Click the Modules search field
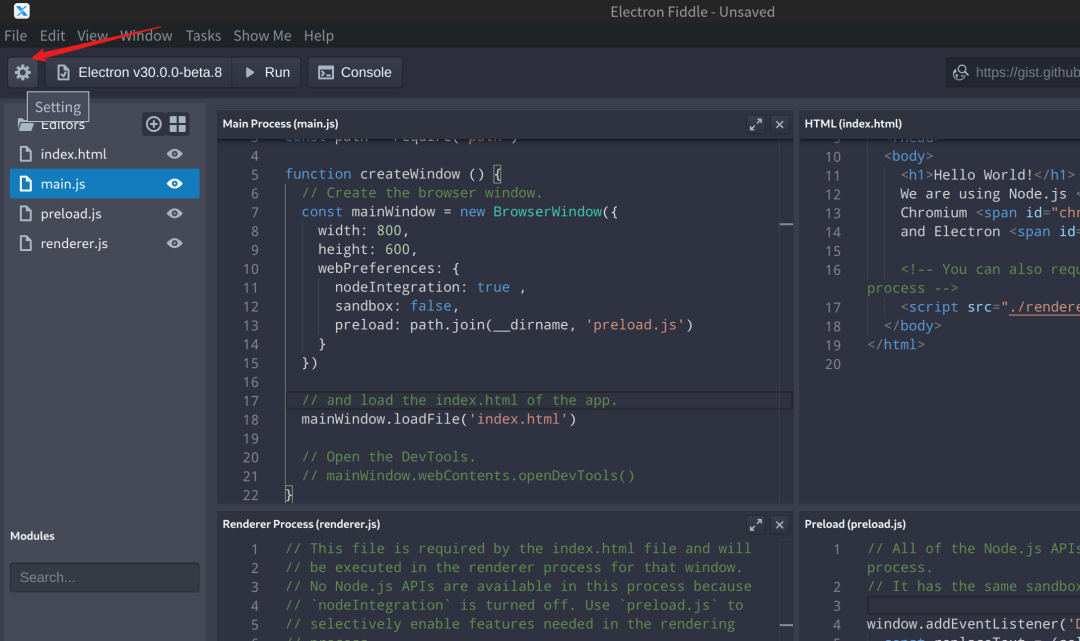1080x641 pixels. point(104,577)
